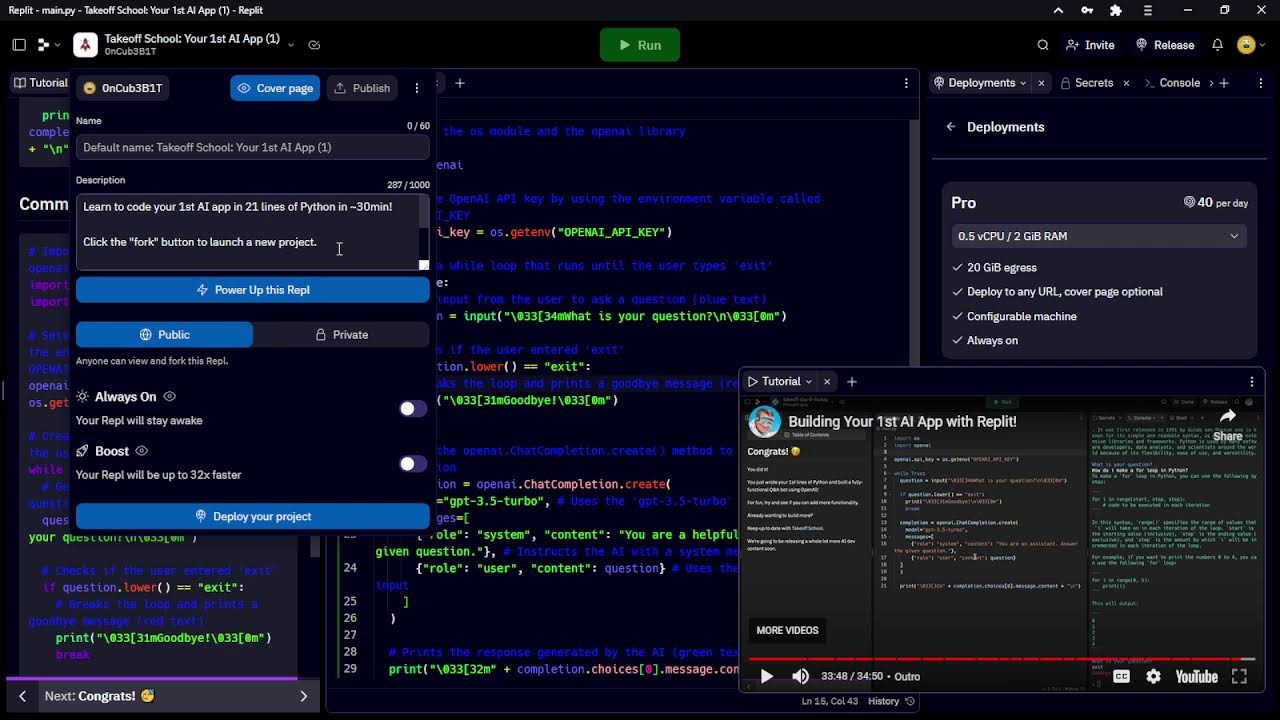View Boost info eye icon

[141, 451]
